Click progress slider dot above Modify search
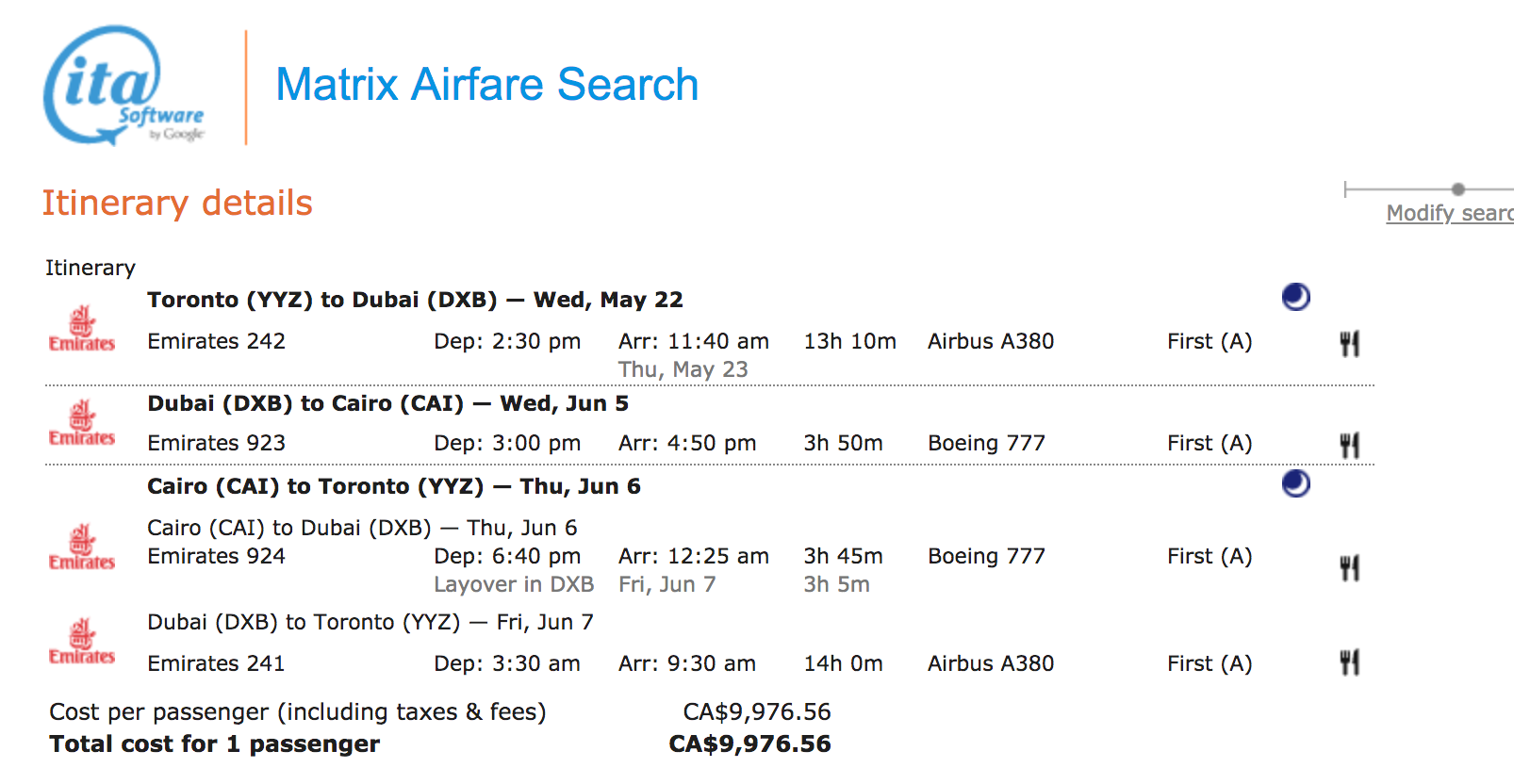This screenshot has width=1514, height=784. point(1458,189)
